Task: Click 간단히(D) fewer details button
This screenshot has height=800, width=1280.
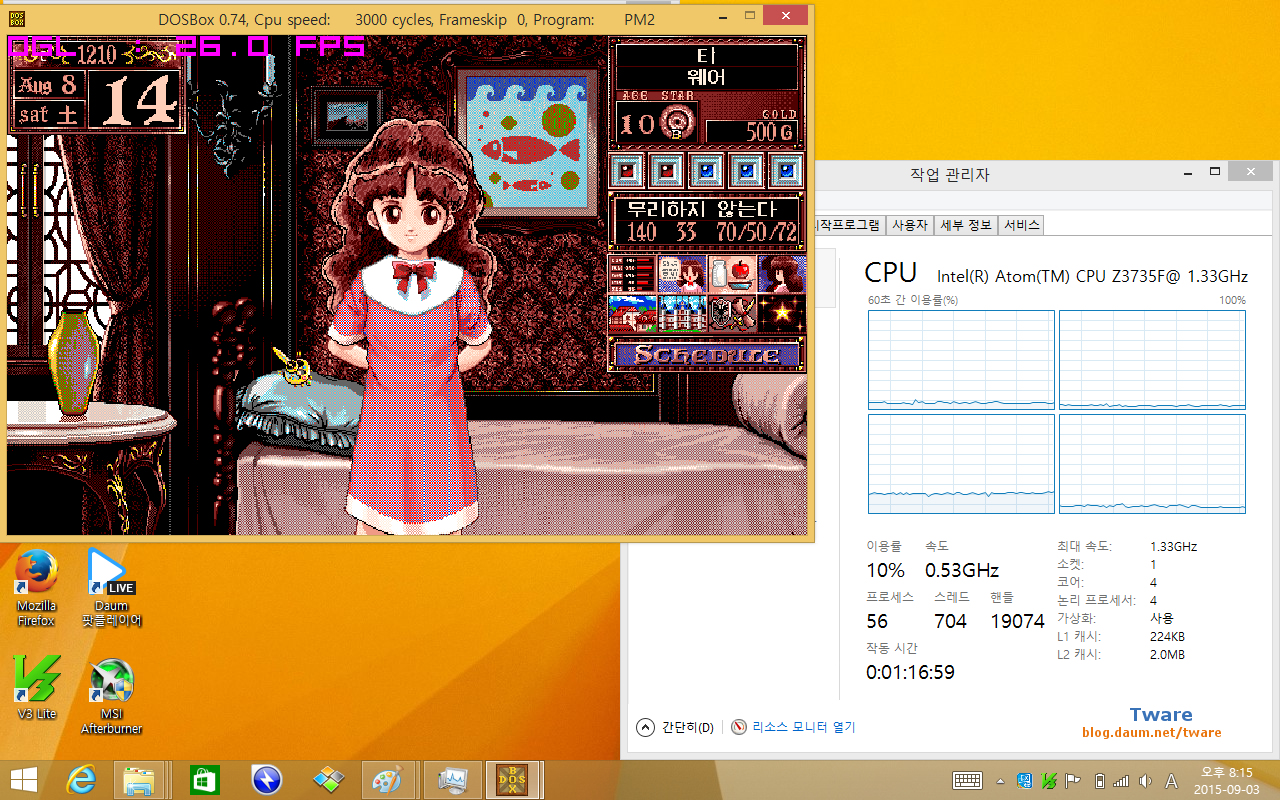Action: (677, 727)
